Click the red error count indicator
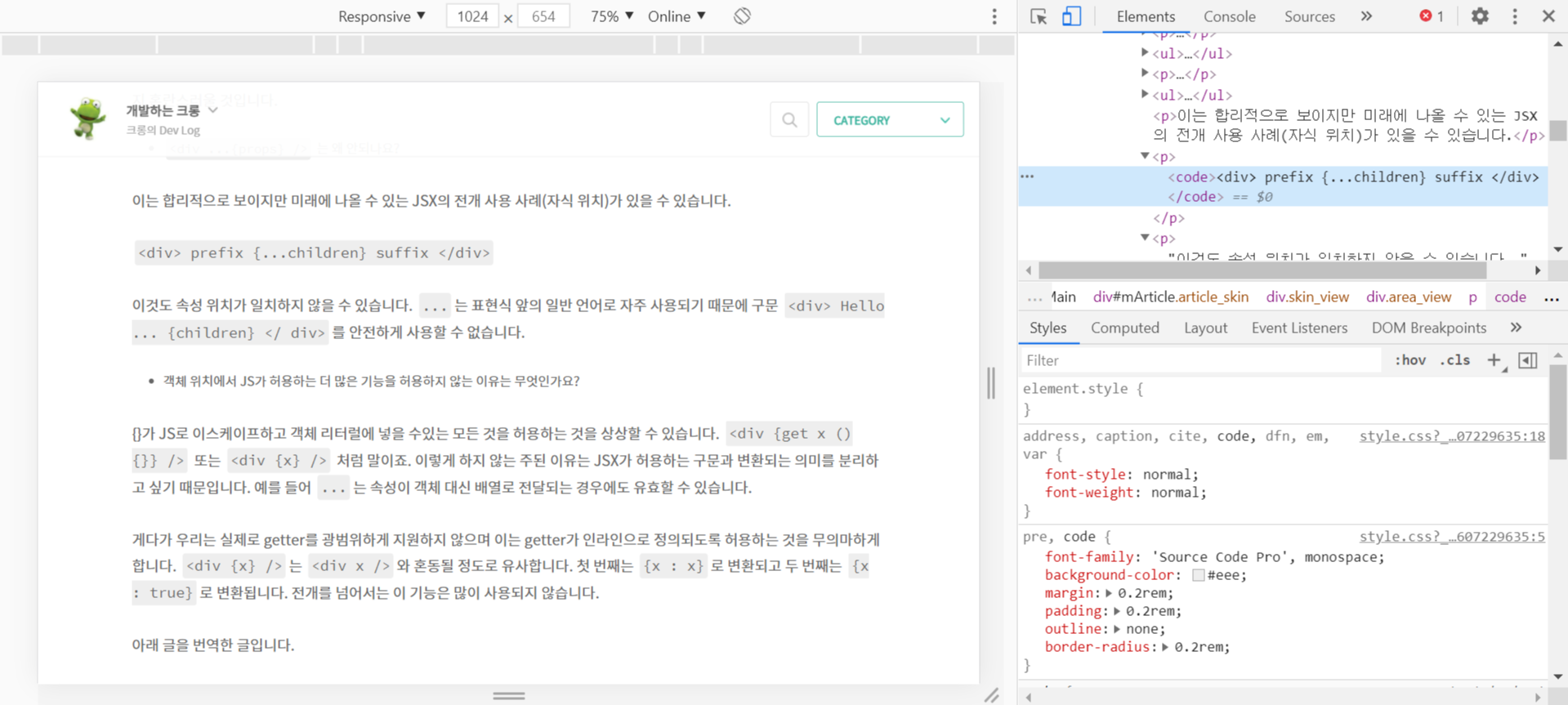 coord(1432,16)
